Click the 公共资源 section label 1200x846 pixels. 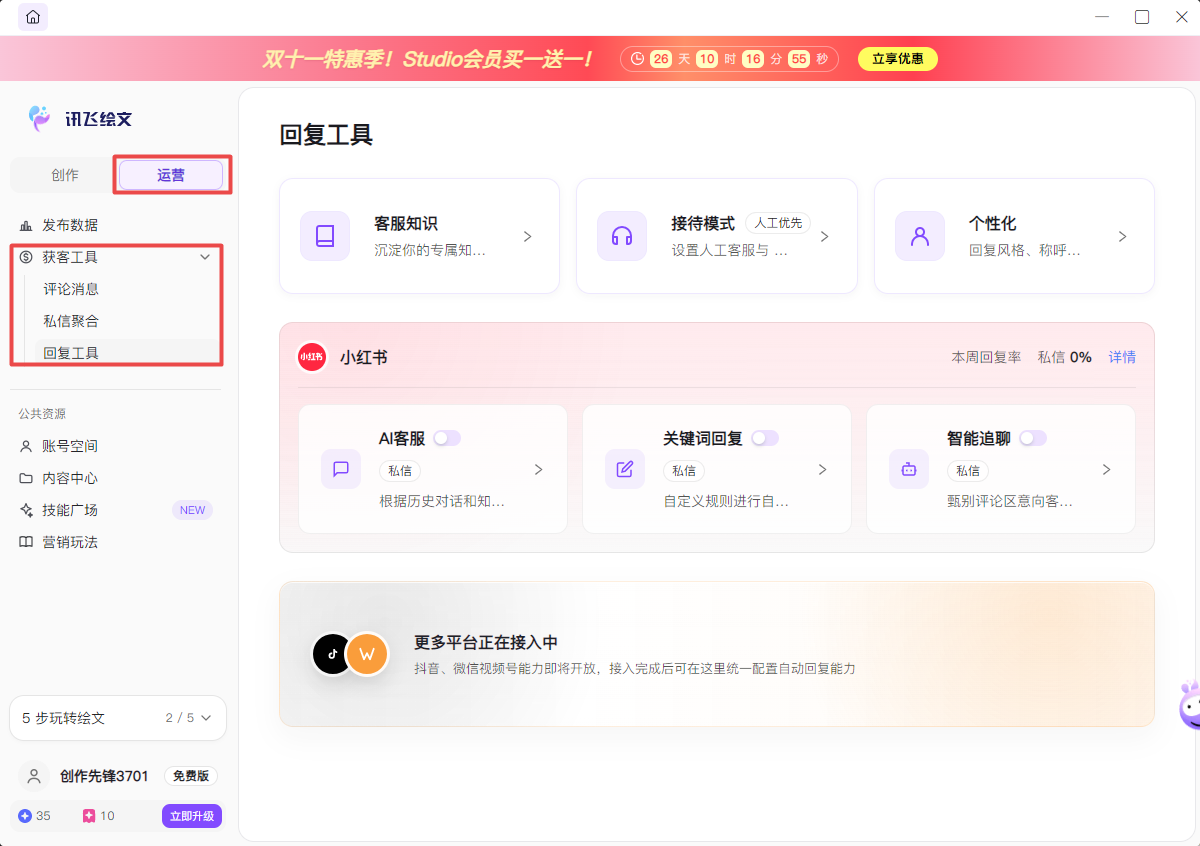pos(42,414)
